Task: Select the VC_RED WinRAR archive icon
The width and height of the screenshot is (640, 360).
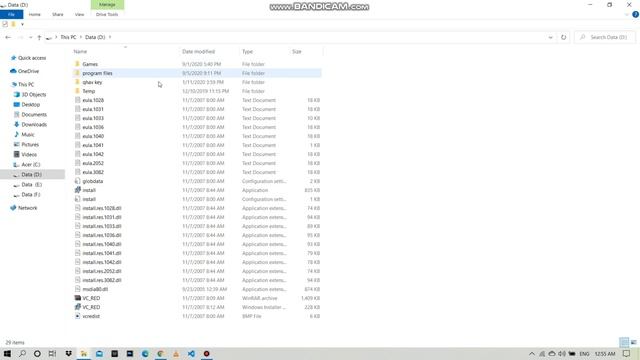Action: tap(78, 298)
